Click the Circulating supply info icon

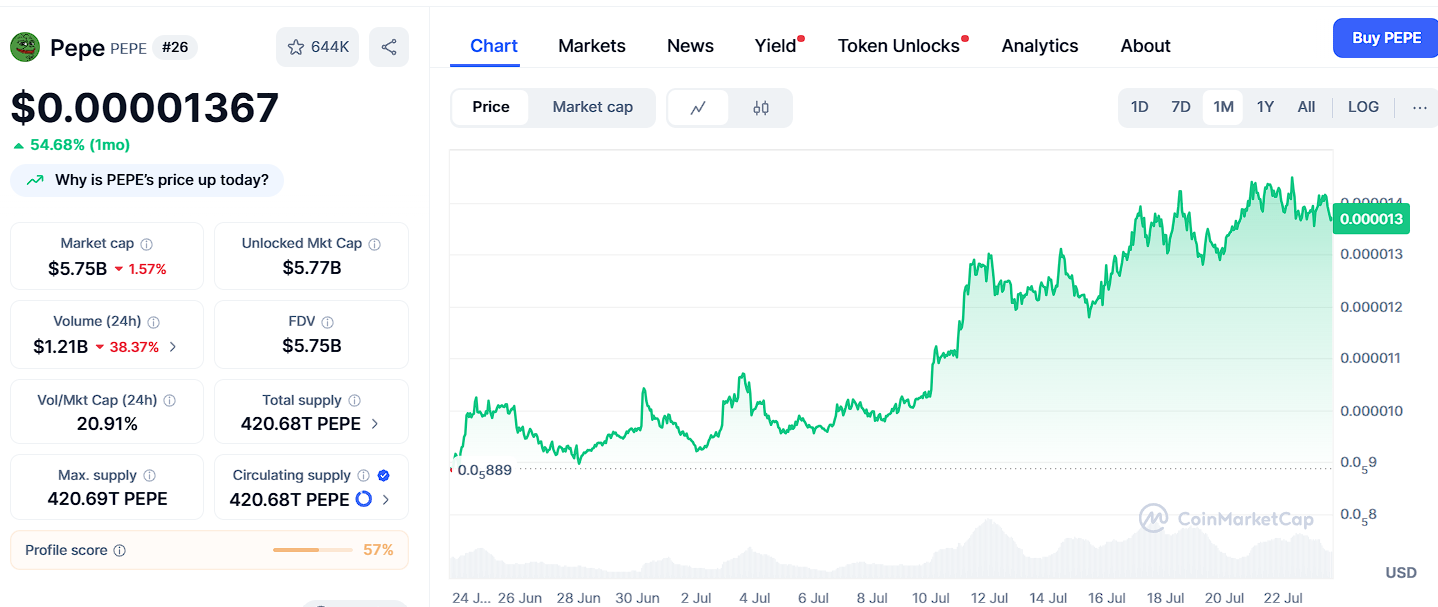click(x=364, y=476)
